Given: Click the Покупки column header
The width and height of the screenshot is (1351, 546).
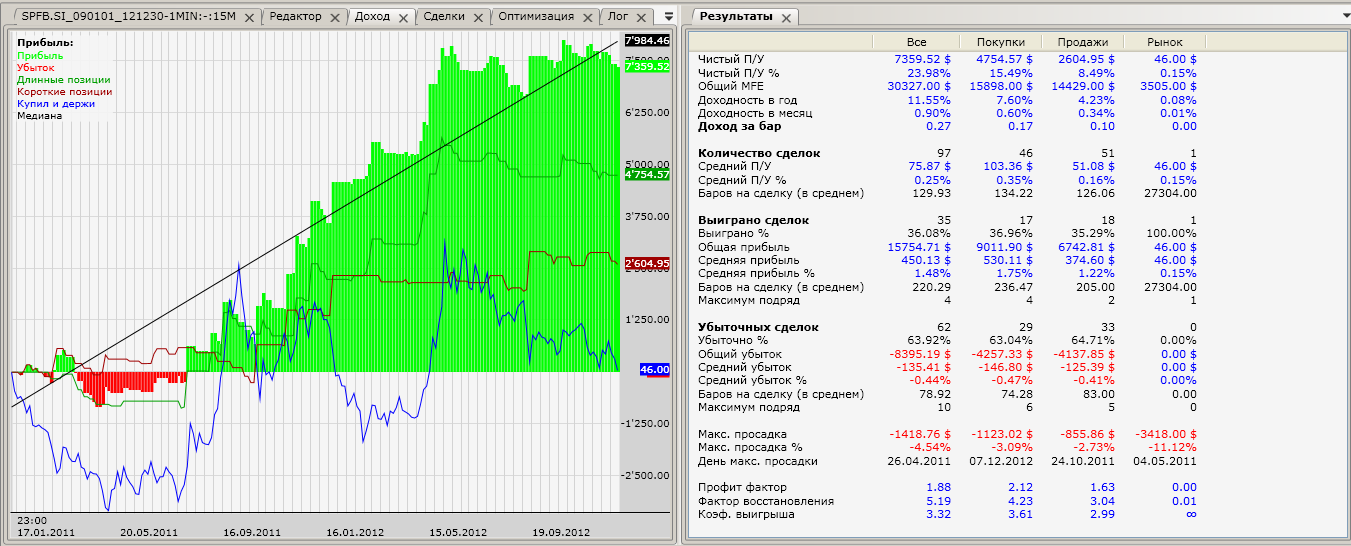Looking at the screenshot, I should 999,42.
